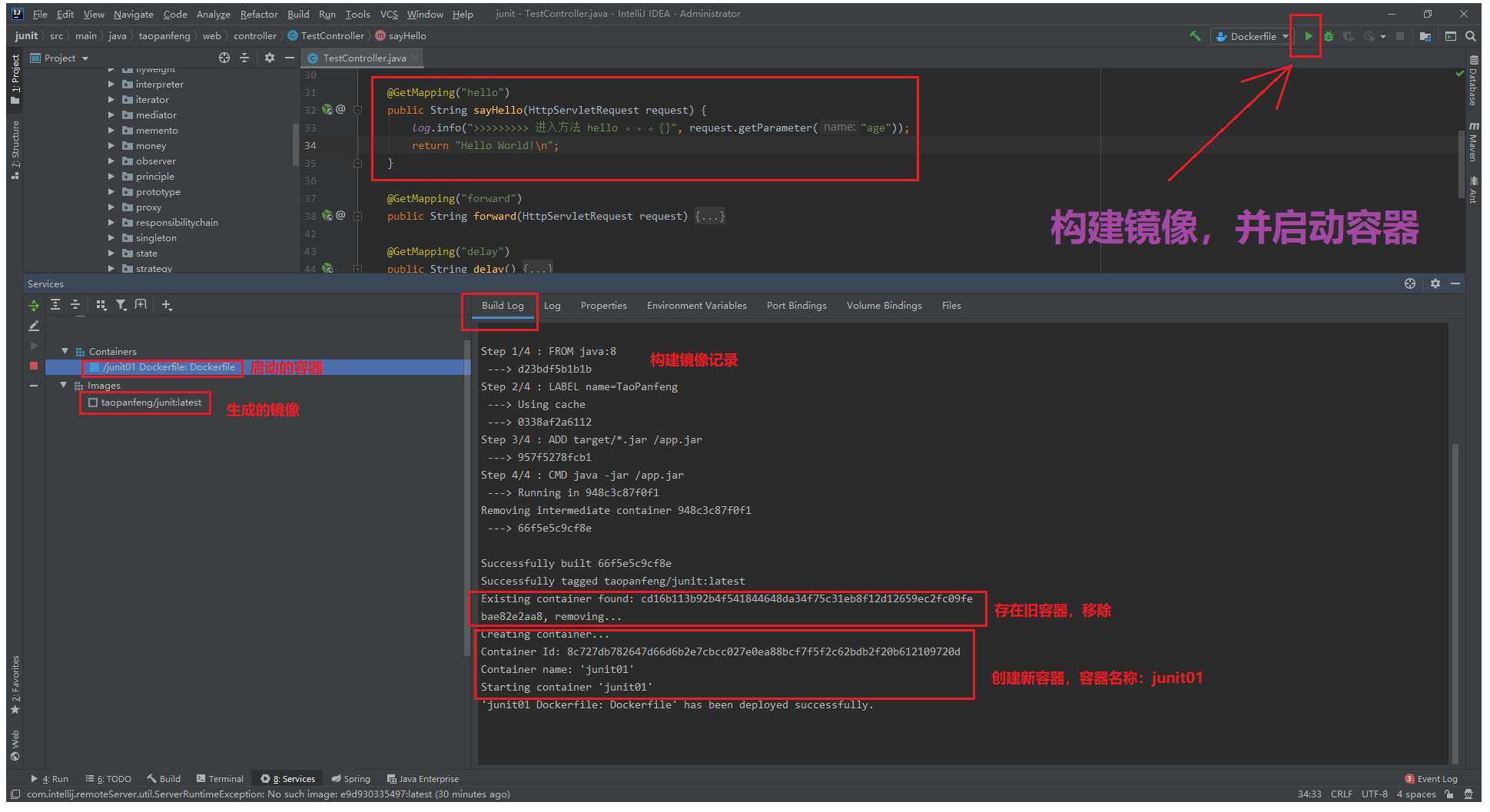Click Add Service plus icon in Services
The width and height of the screenshot is (1490, 812).
[167, 305]
